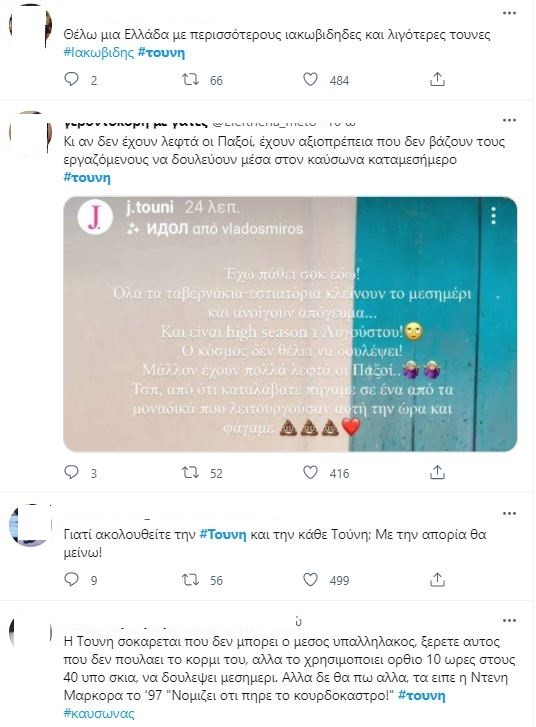
Task: Like the tweet with 484 likes
Action: tap(310, 80)
